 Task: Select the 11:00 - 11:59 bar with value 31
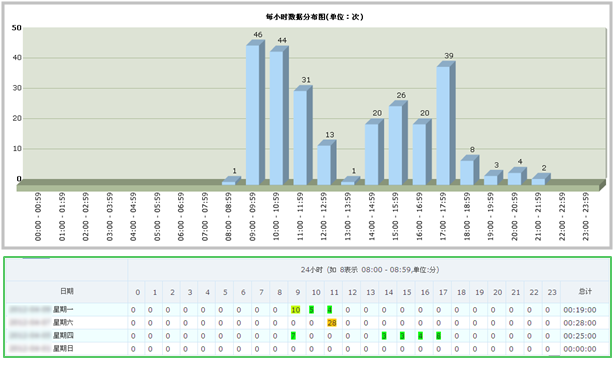303,135
